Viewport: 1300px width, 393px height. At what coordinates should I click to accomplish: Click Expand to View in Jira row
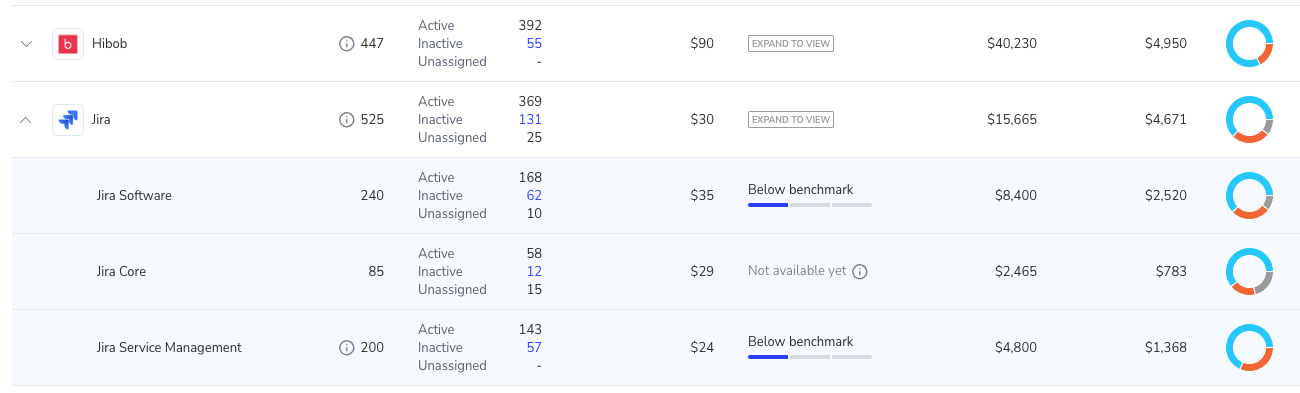point(791,120)
